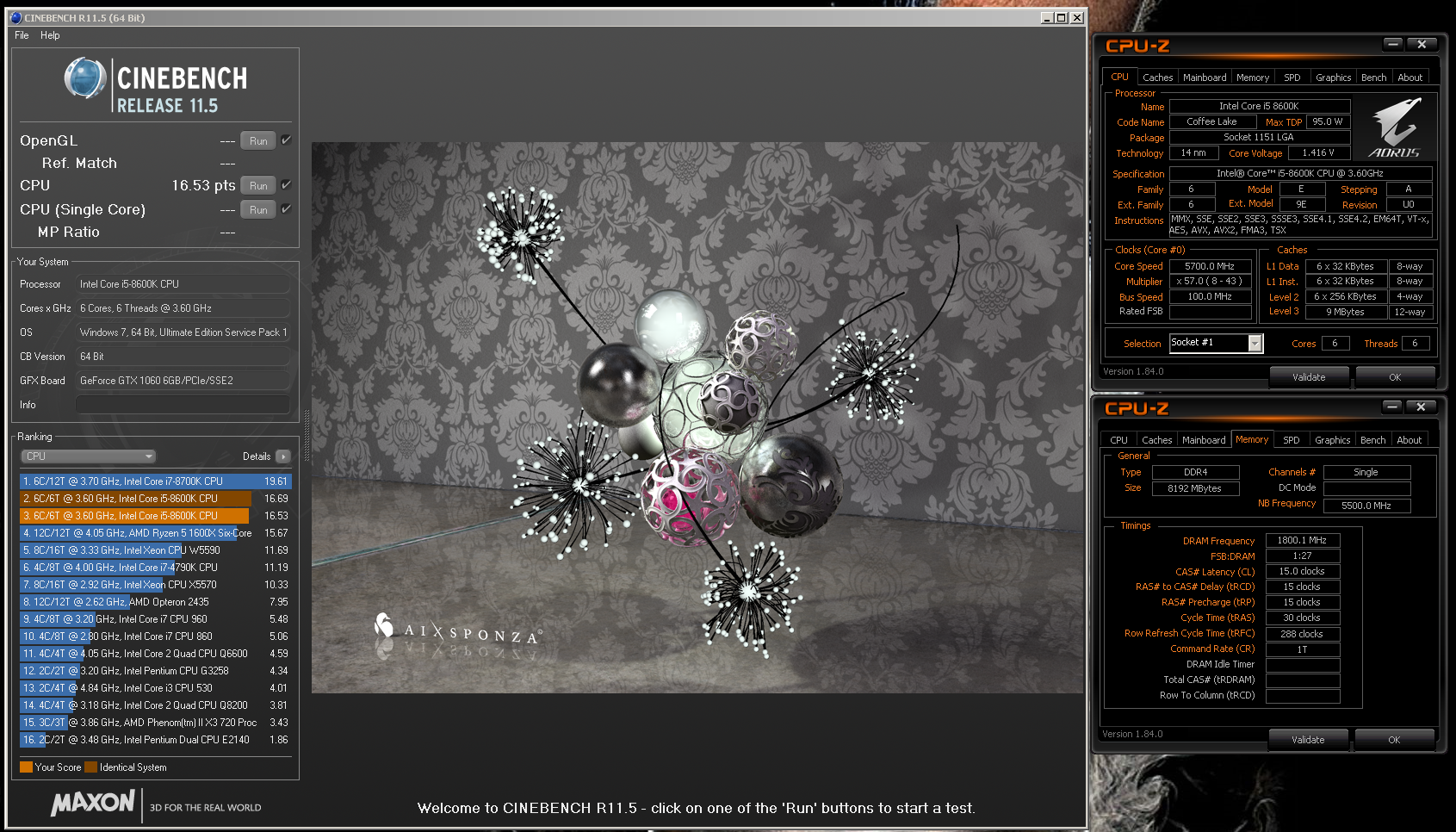
Task: Switch to SPD tab in upper CPU-Z window
Action: pyautogui.click(x=1292, y=78)
